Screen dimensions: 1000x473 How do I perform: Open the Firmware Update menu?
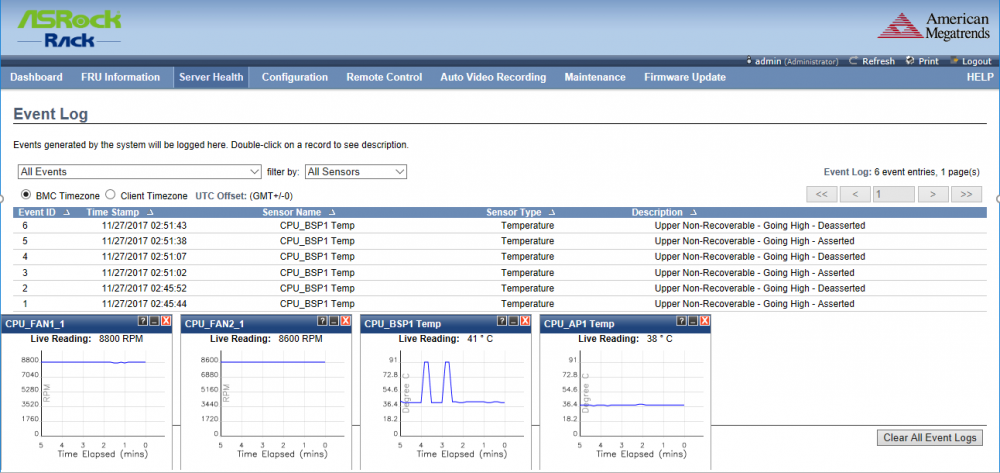pos(684,77)
